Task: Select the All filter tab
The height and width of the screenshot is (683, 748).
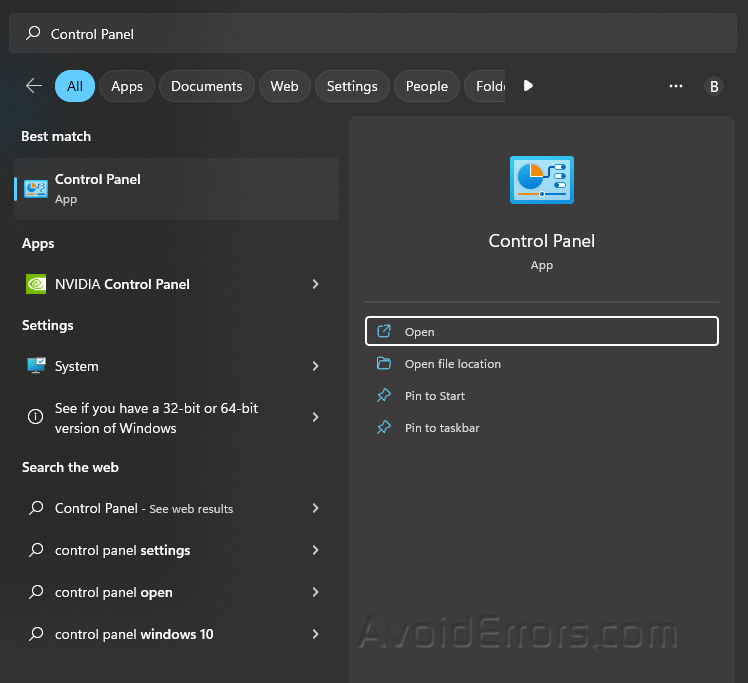Action: click(75, 86)
